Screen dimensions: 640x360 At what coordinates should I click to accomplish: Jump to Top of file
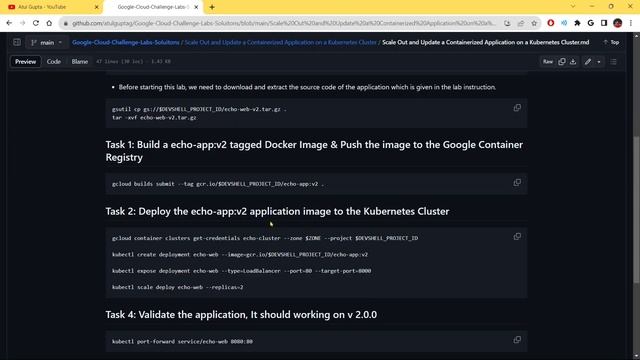pyautogui.click(x=611, y=42)
